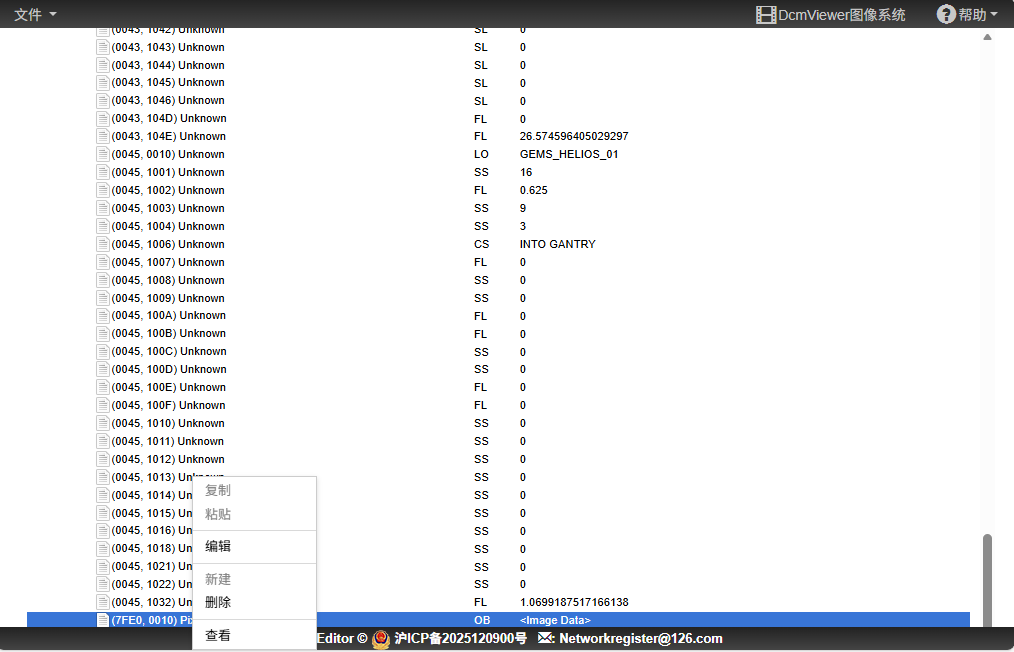Viewport: 1014px width, 652px height.
Task: Click the vertical scrollbar thumb
Action: click(x=987, y=578)
